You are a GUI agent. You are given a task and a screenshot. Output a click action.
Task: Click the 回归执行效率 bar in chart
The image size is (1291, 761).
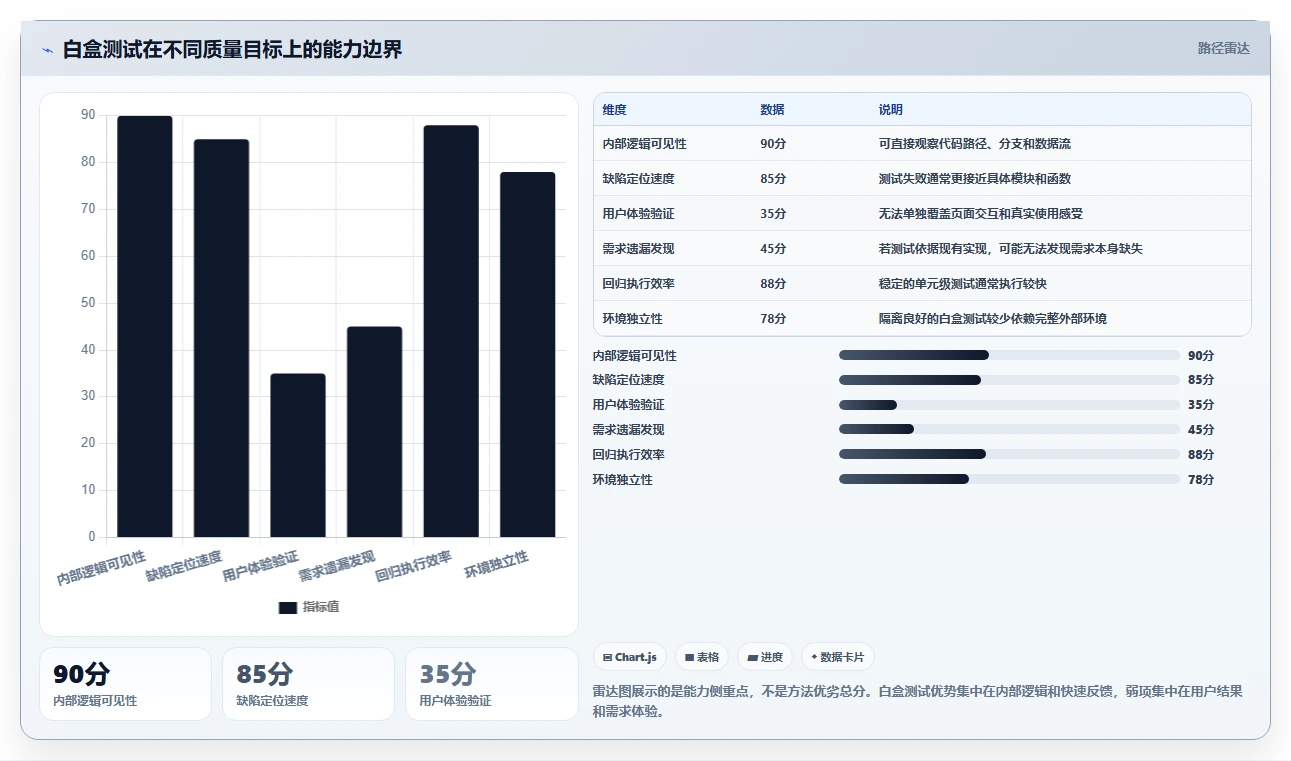point(451,331)
